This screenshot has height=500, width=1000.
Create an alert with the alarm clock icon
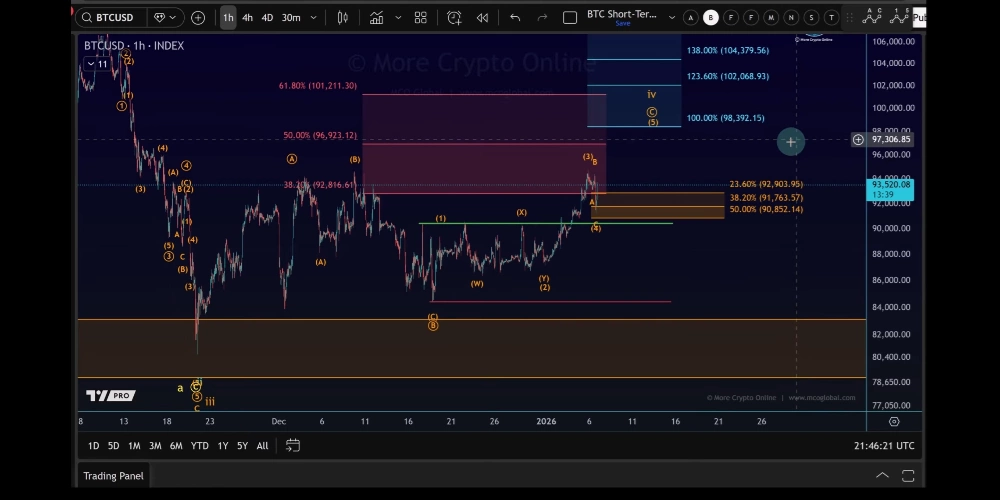pos(454,17)
